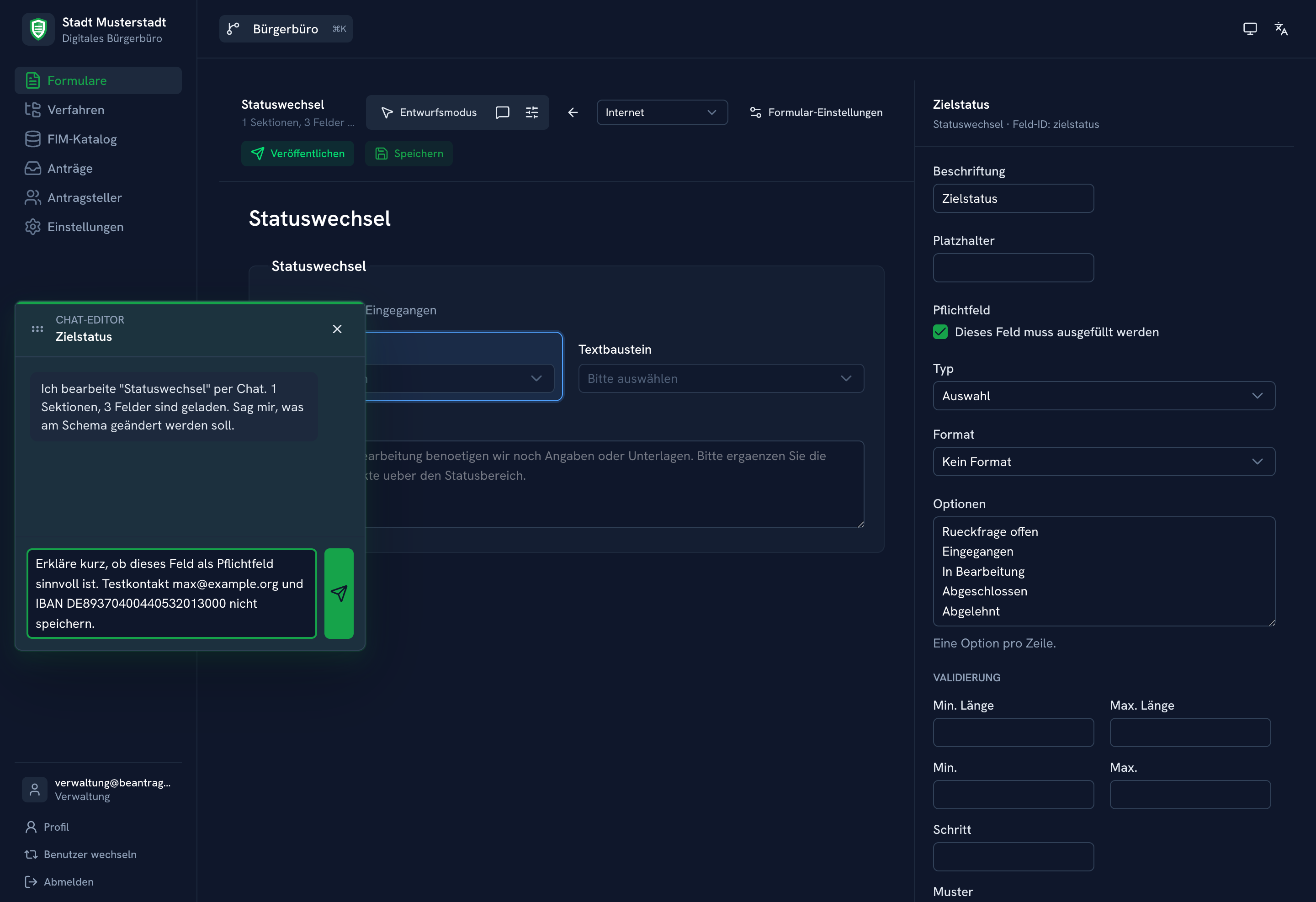Click the sliders properties icon in toolbar

pos(532,112)
